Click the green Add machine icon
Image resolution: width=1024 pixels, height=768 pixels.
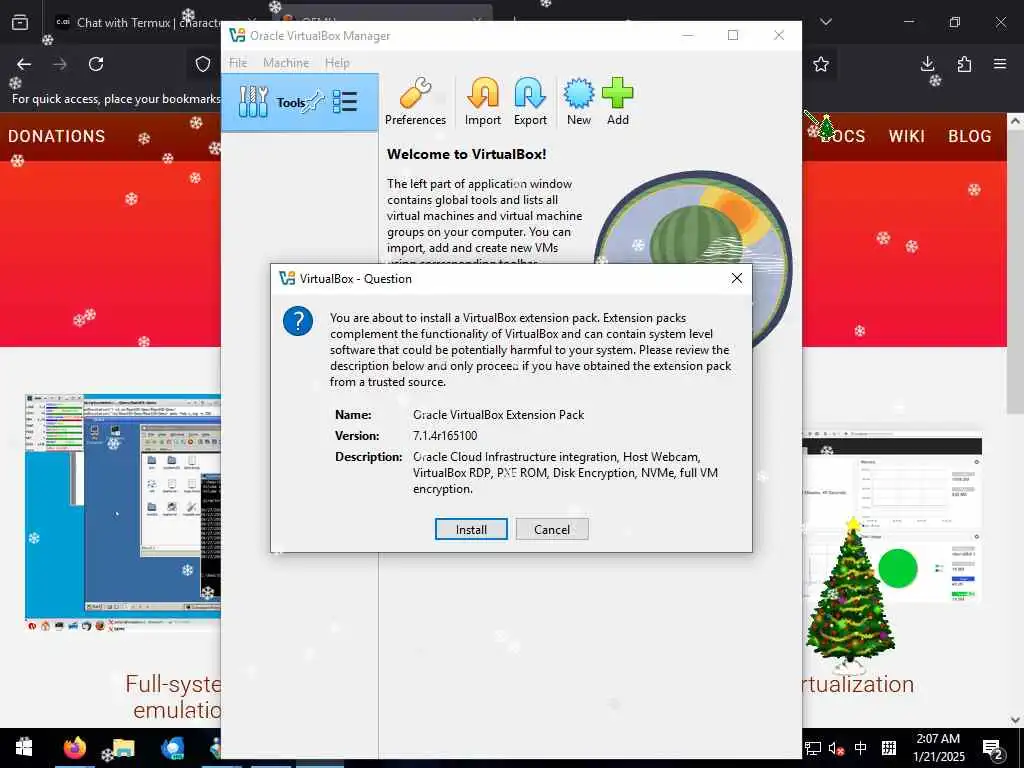click(617, 102)
